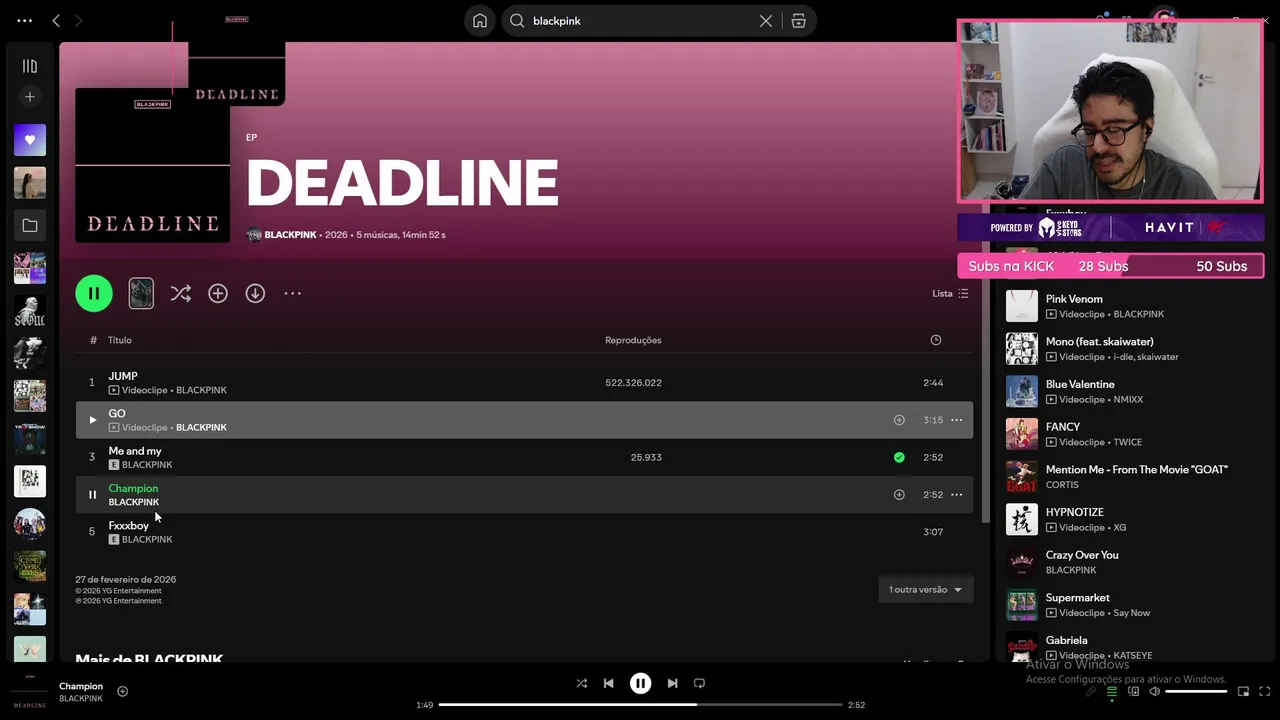Open the DEADLINE album cover art
Image resolution: width=1280 pixels, height=720 pixels.
pyautogui.click(x=152, y=165)
